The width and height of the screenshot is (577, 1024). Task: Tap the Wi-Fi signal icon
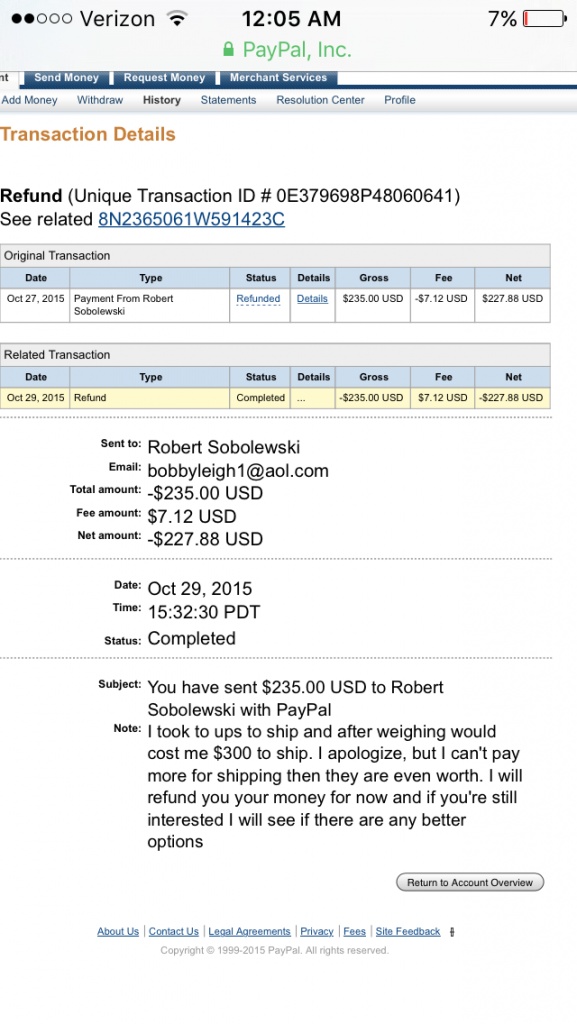[x=176, y=18]
